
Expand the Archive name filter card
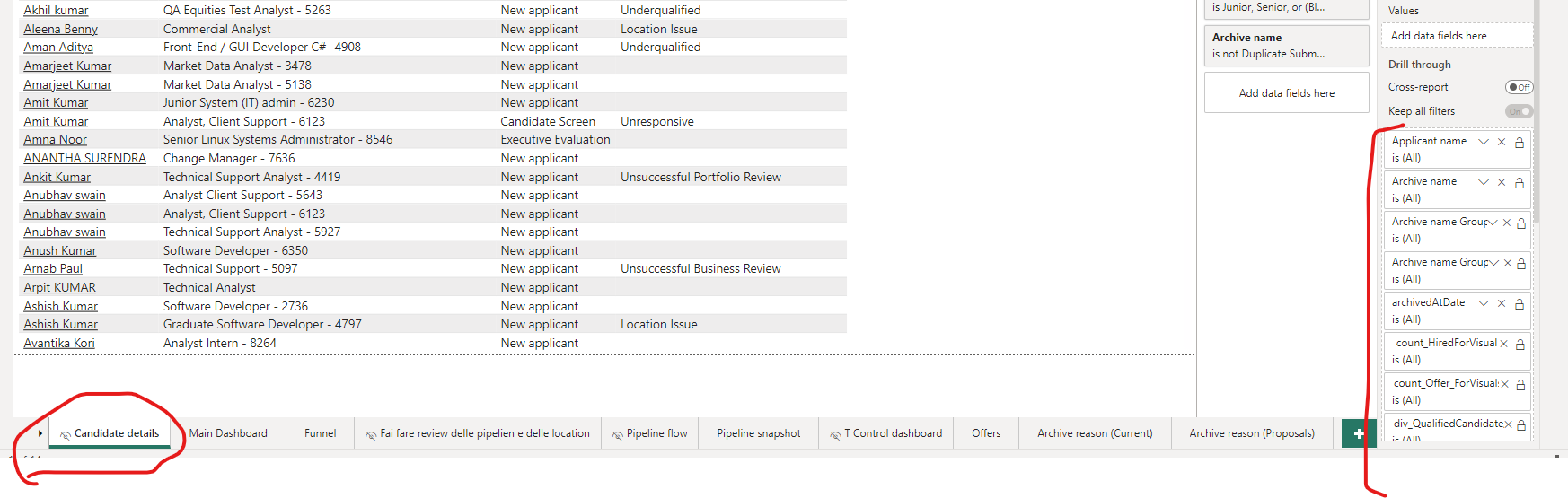tap(1484, 182)
